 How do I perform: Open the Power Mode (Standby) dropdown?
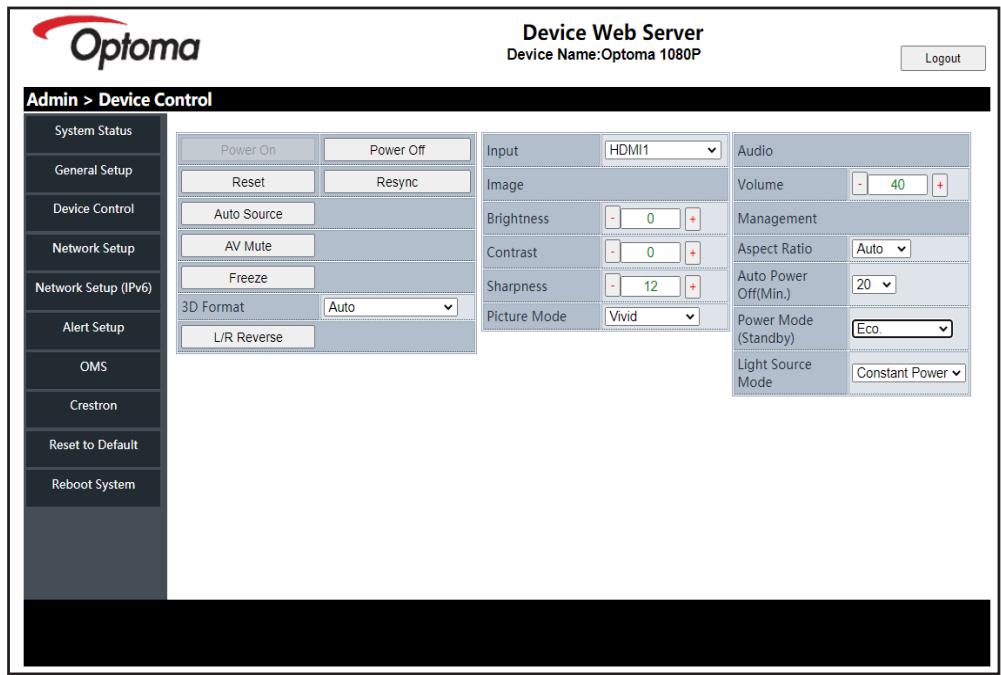coord(902,329)
